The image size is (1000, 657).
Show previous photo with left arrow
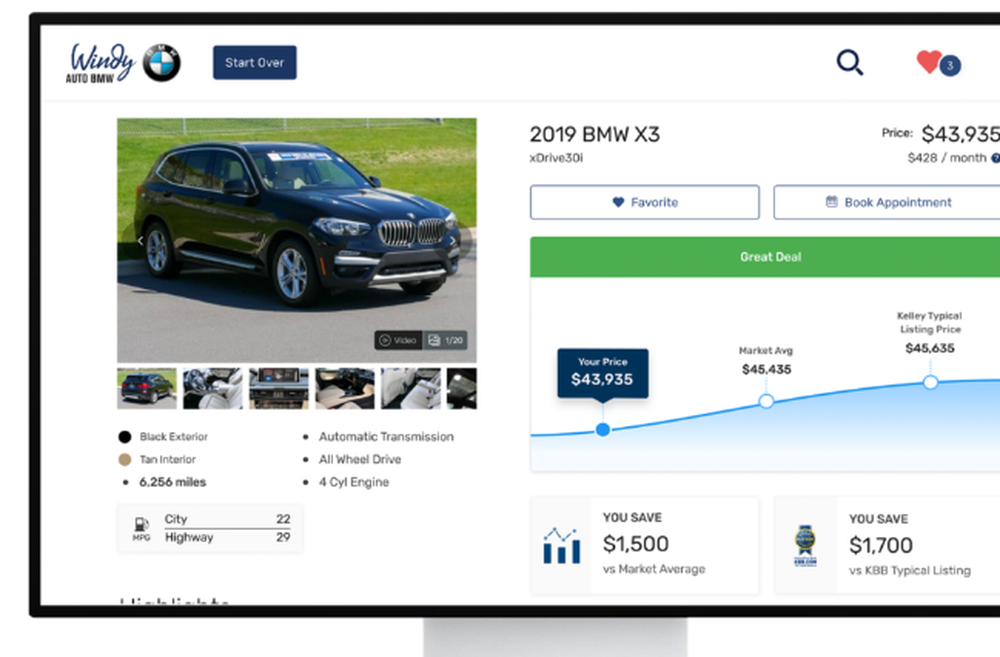pos(140,241)
